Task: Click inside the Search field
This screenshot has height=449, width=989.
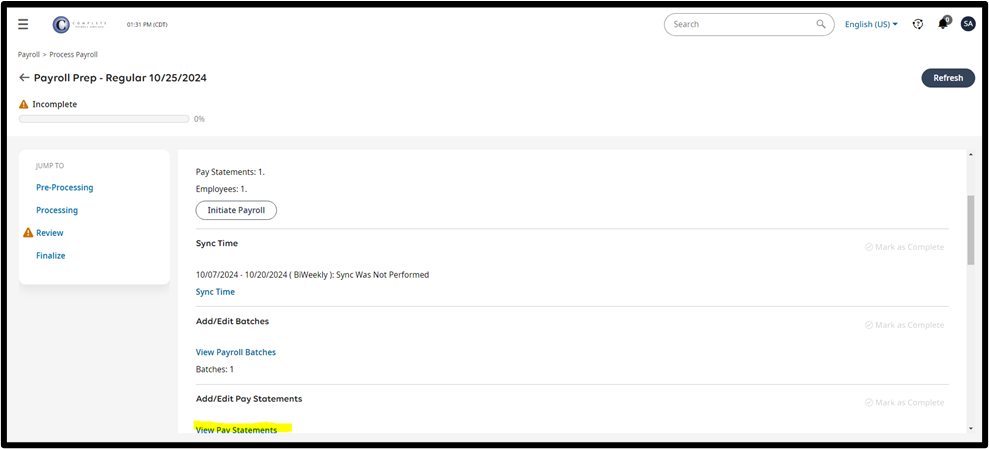Action: (x=749, y=24)
